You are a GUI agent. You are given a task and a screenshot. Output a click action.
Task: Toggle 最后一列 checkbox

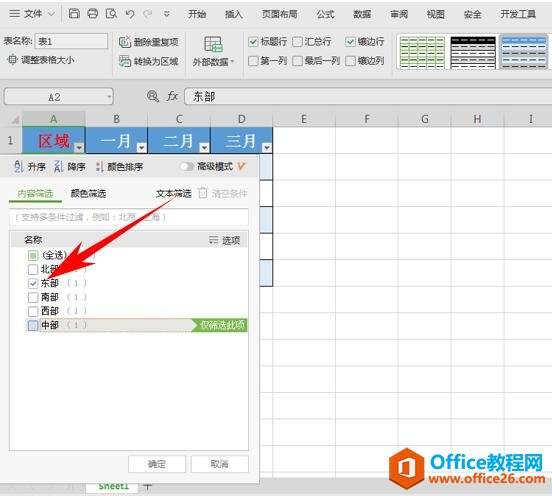(297, 61)
